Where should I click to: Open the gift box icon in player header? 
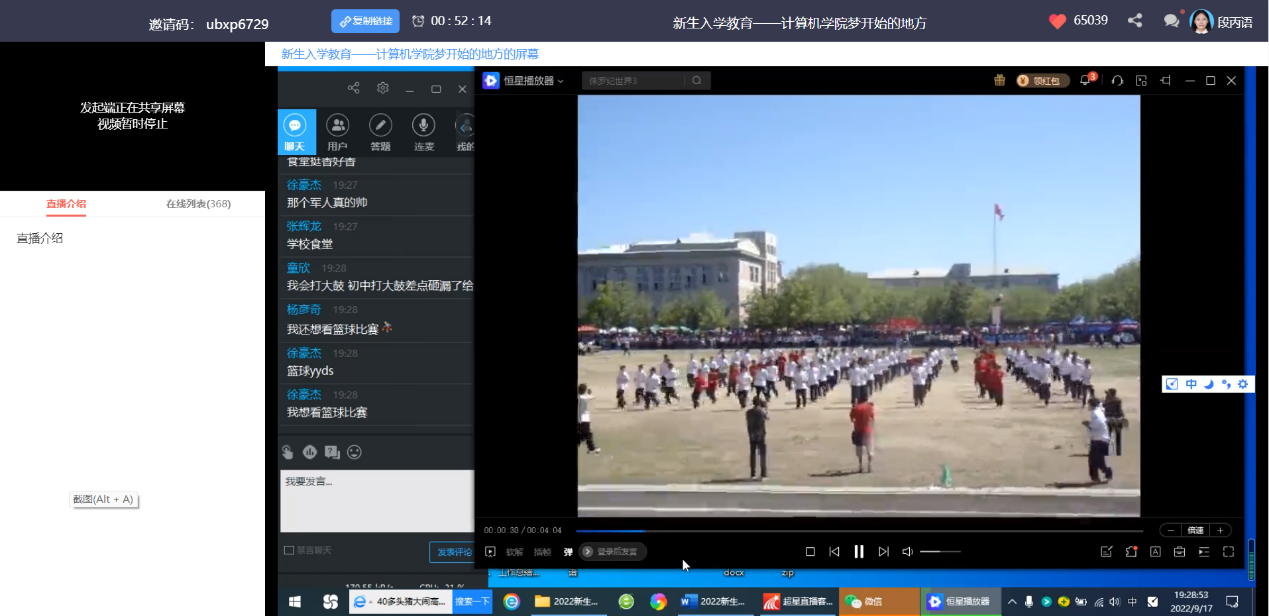pos(999,81)
